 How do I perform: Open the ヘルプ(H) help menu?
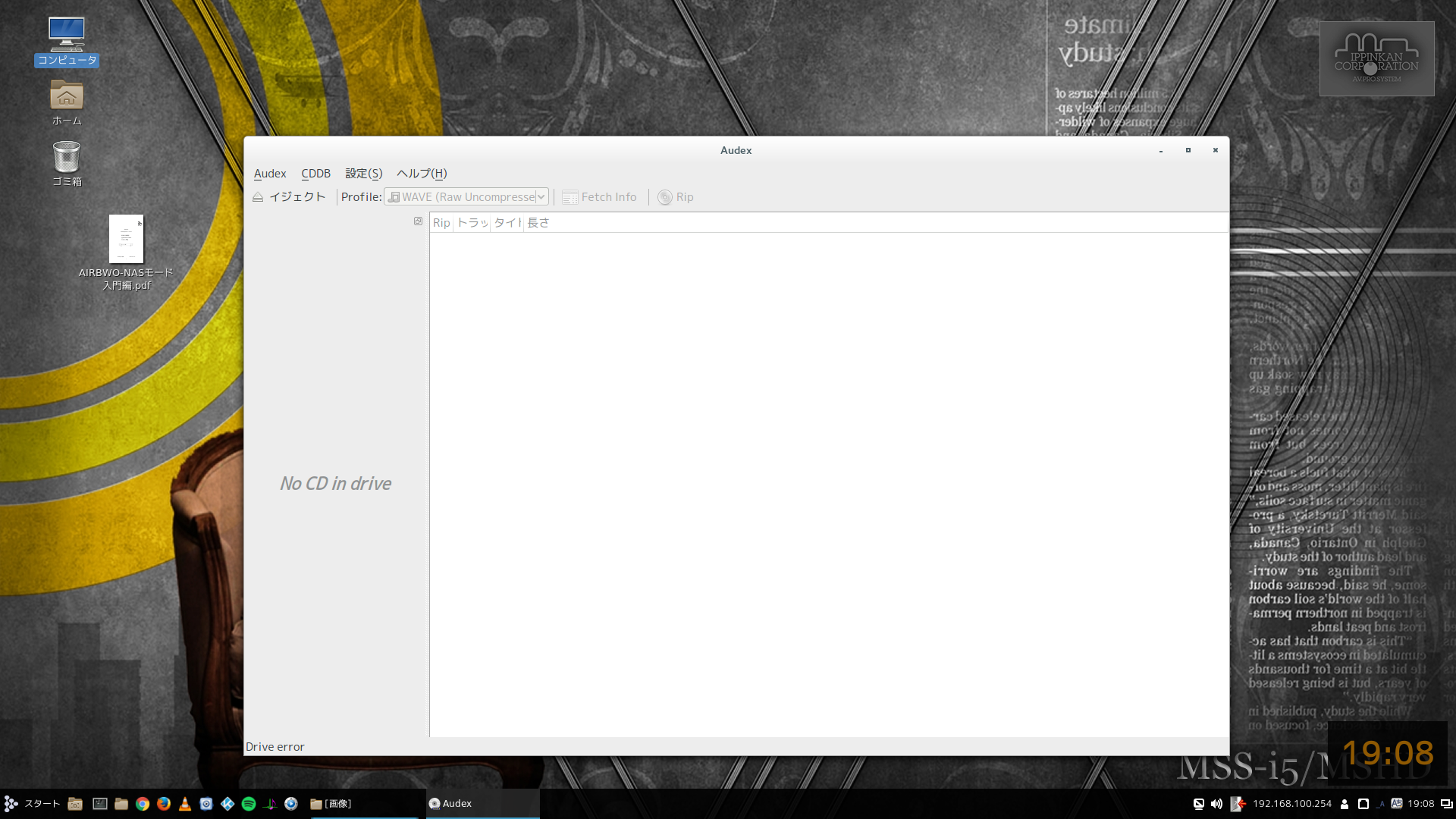coord(422,174)
